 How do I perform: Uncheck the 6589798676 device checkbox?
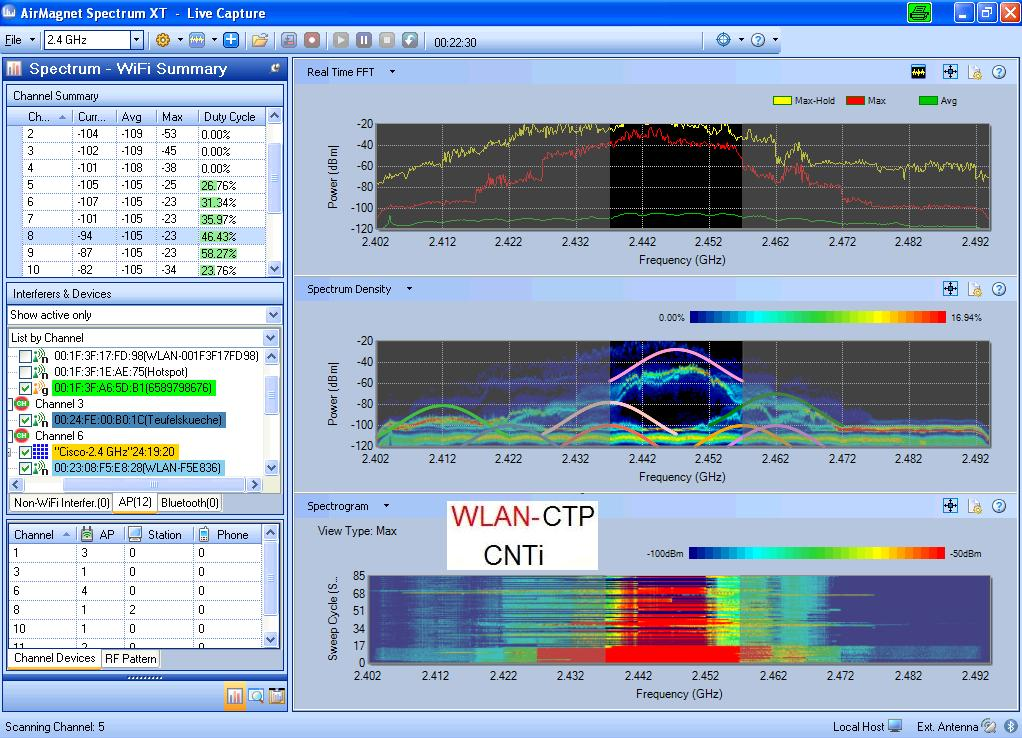[x=25, y=388]
